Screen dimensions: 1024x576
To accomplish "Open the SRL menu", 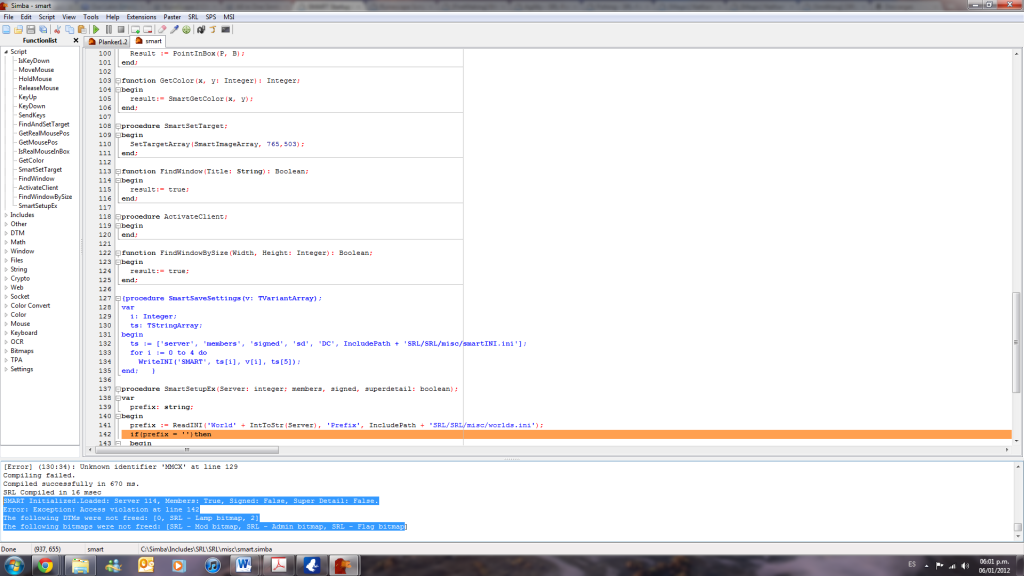I will coord(193,17).
